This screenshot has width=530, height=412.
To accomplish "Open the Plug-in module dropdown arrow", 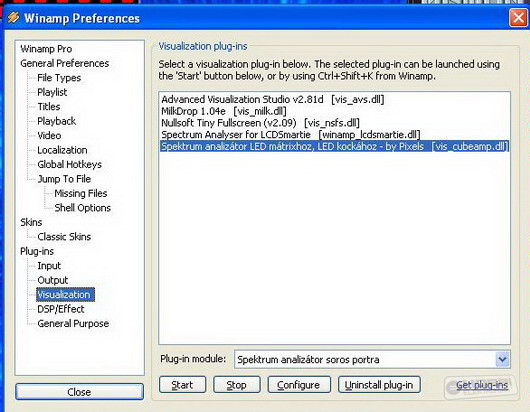I will point(502,359).
